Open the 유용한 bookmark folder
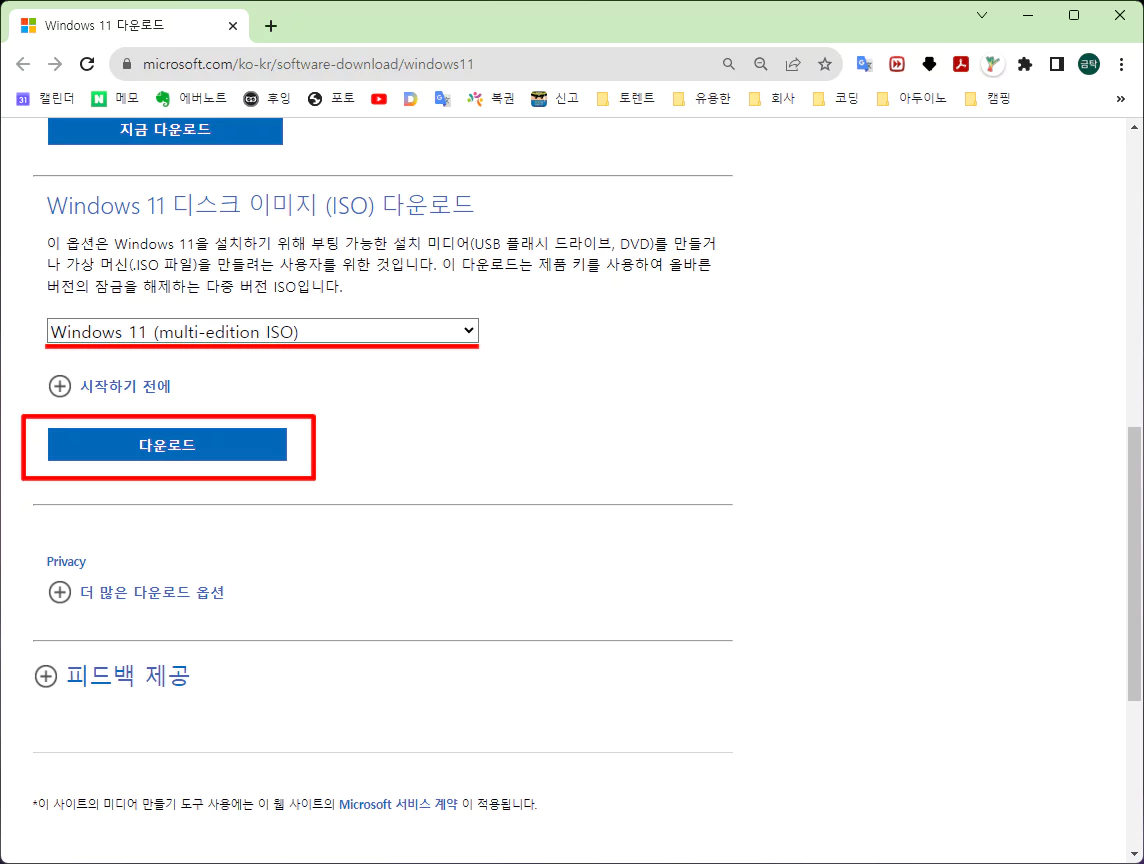This screenshot has height=864, width=1144. coord(701,99)
